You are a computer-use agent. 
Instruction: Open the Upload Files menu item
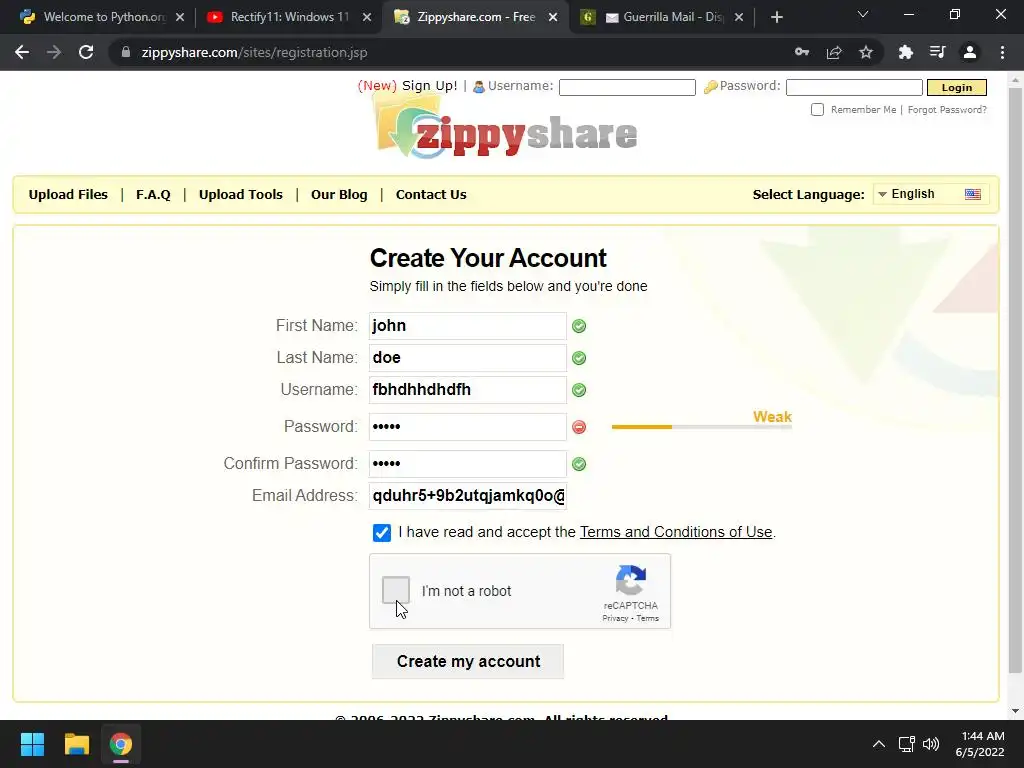coord(68,195)
